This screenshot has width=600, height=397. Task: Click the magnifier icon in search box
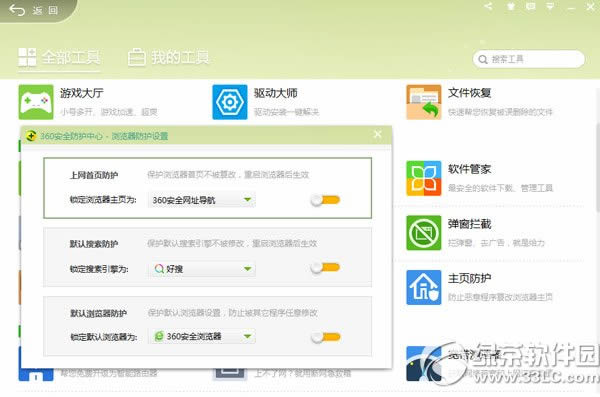[483, 59]
